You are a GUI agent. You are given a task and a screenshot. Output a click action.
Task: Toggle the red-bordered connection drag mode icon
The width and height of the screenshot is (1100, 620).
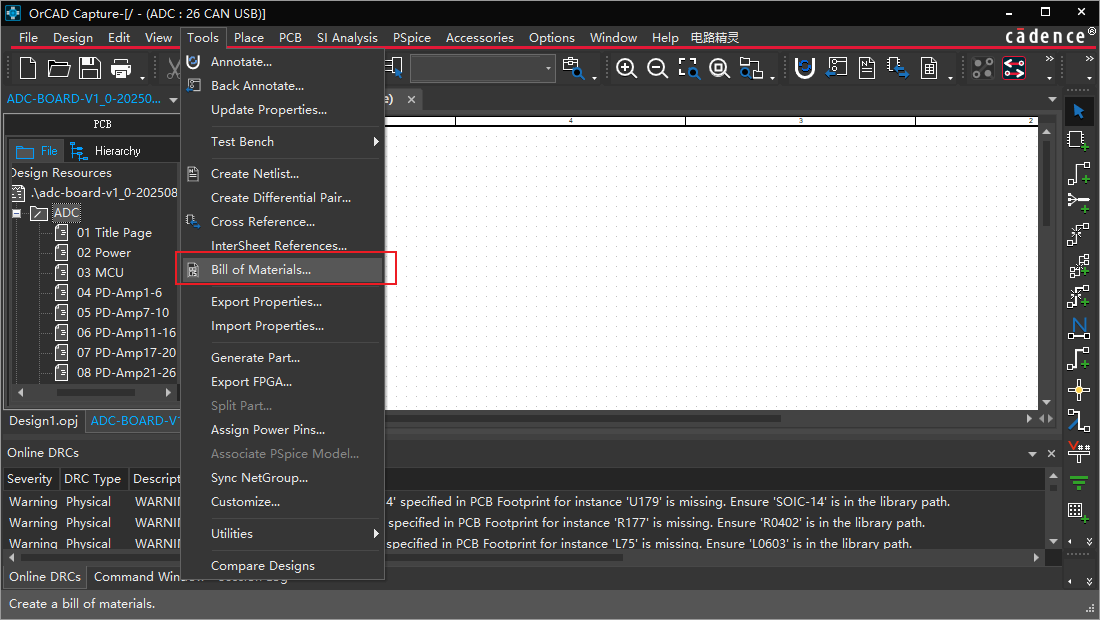point(1014,68)
